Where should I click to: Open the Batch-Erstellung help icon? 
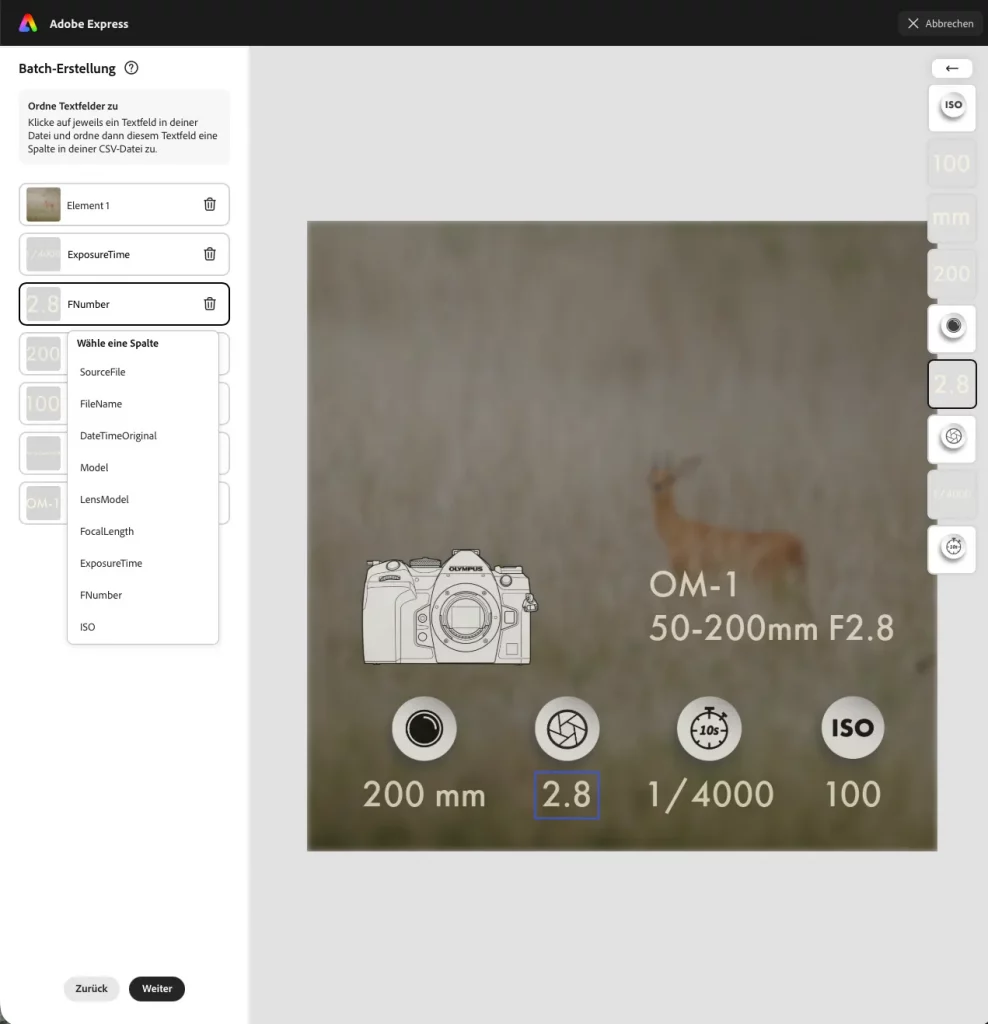(131, 68)
